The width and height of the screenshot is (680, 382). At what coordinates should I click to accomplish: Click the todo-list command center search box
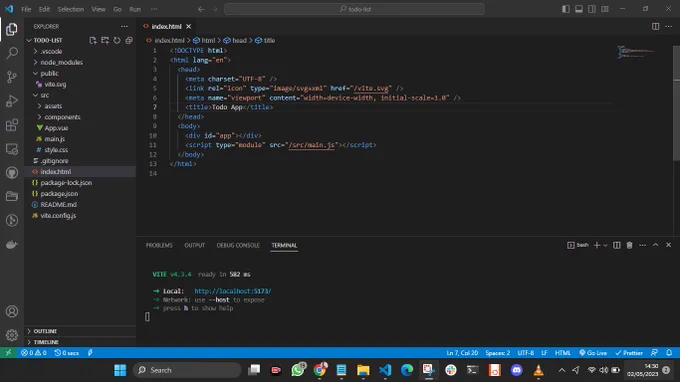tap(354, 9)
